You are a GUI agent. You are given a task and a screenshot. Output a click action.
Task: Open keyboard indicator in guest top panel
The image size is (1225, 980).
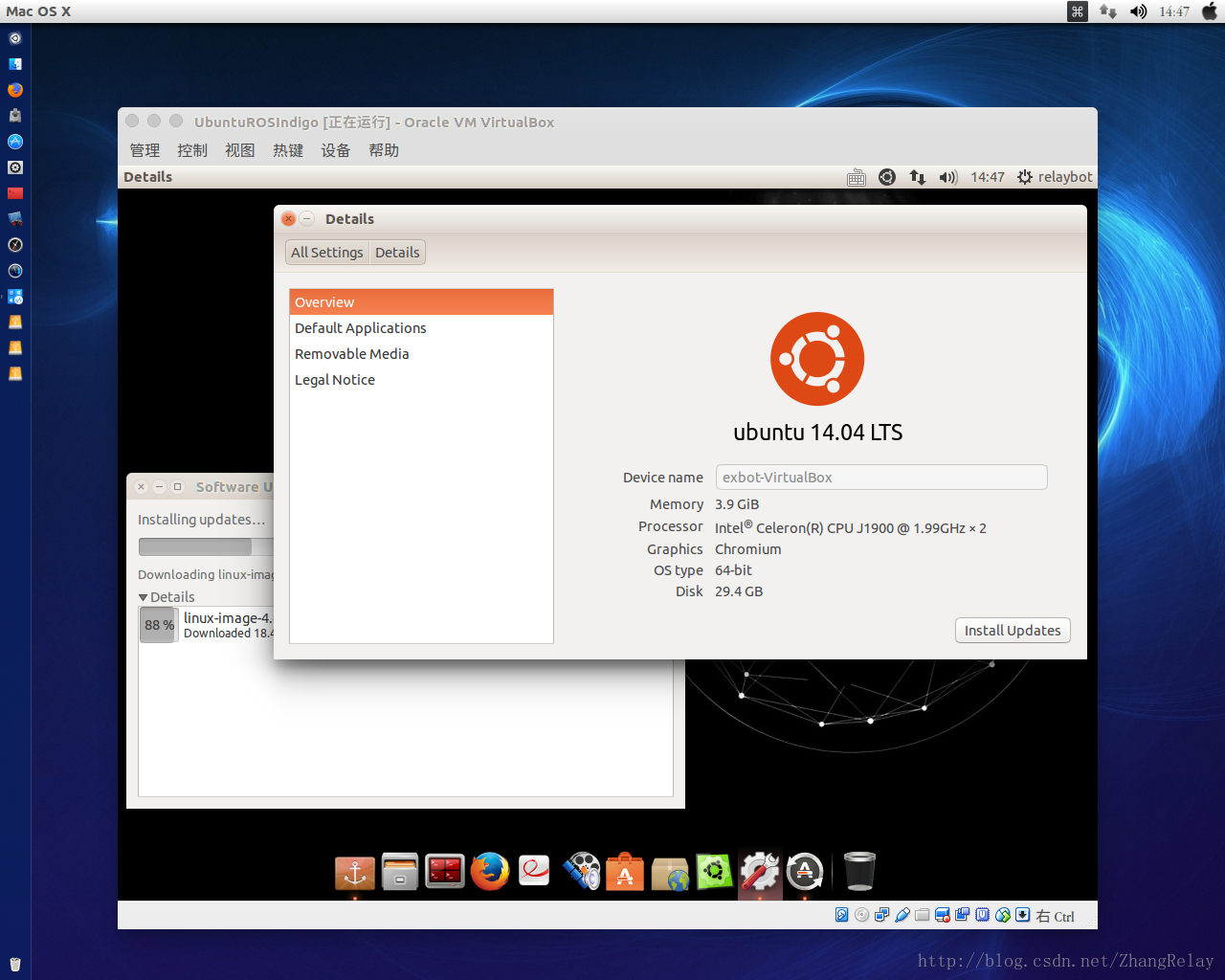(857, 177)
